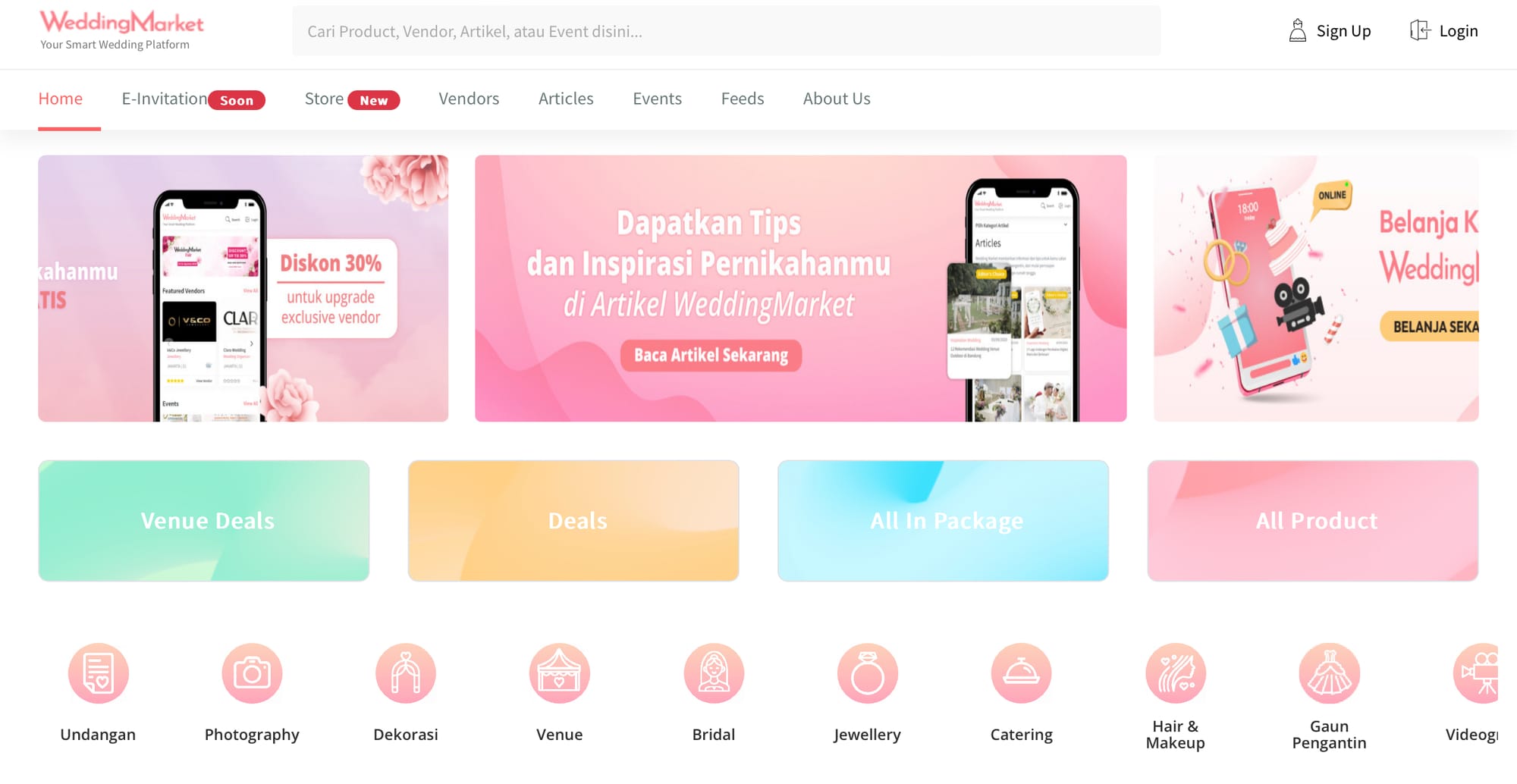Open the Articles navigation link

566,99
